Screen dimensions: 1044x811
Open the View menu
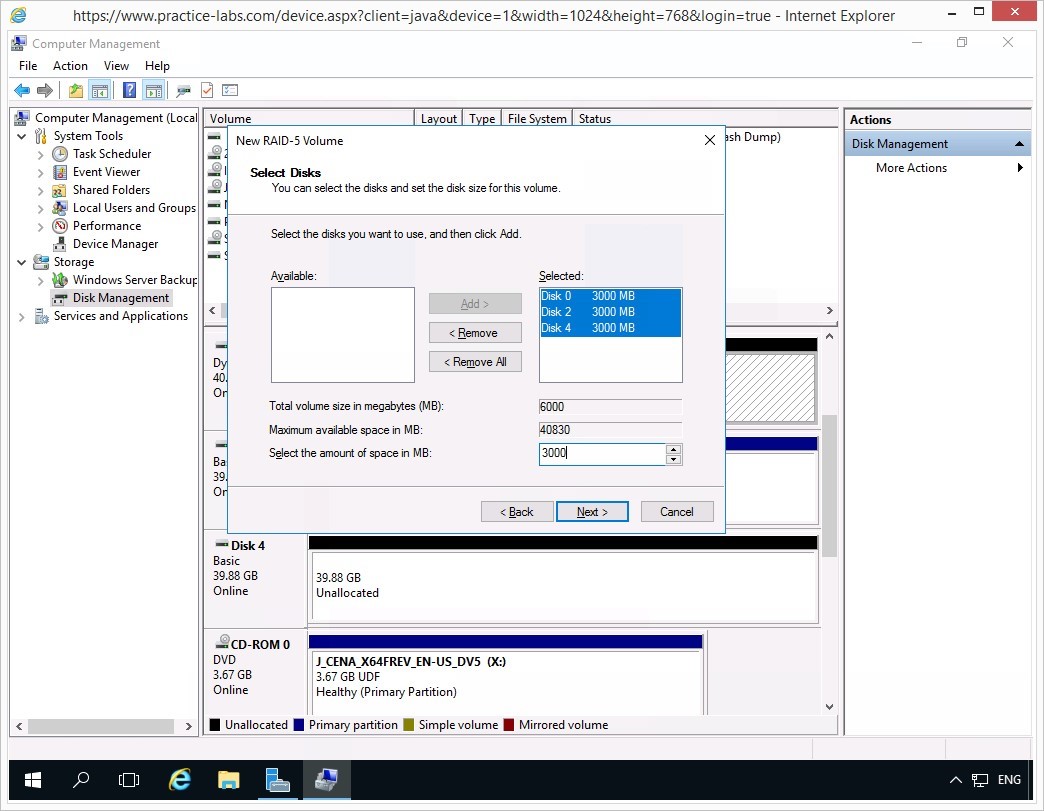tap(116, 66)
